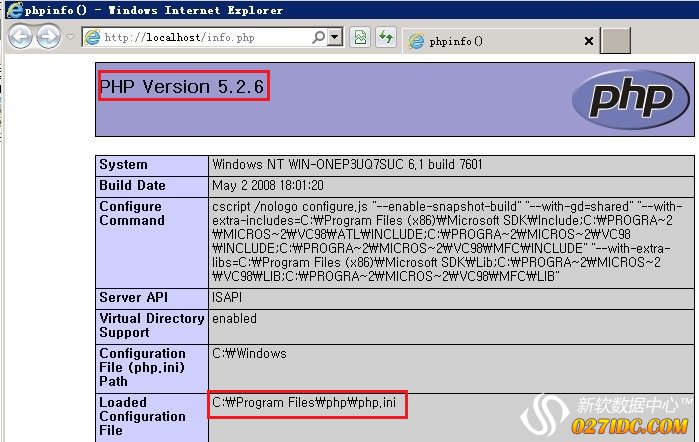Click the PHP Version 5.2.6 heading
This screenshot has width=699, height=442.
click(x=182, y=86)
